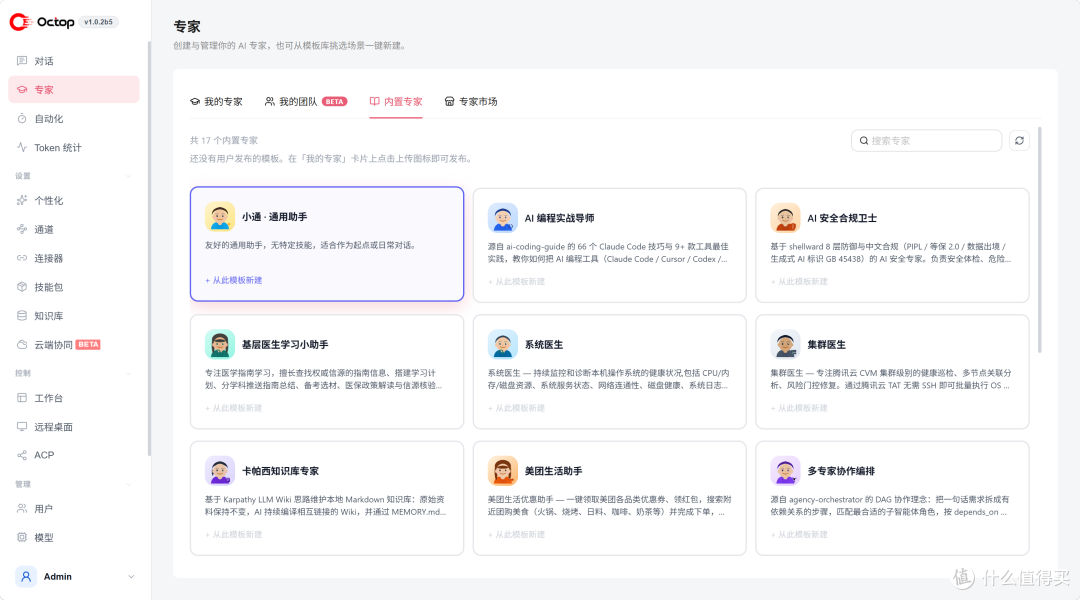Open 远程桌面 monitor icon

click(x=22, y=426)
